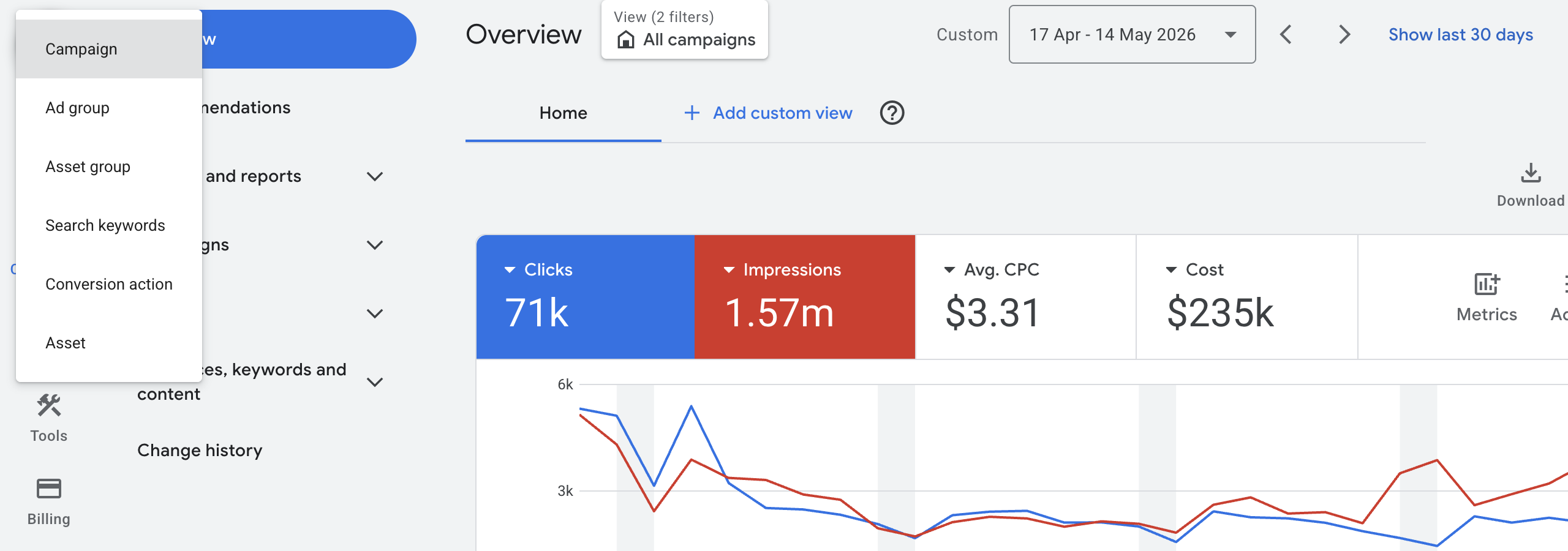Open the Metrics chart icon
This screenshot has width=1568, height=551.
pyautogui.click(x=1487, y=284)
